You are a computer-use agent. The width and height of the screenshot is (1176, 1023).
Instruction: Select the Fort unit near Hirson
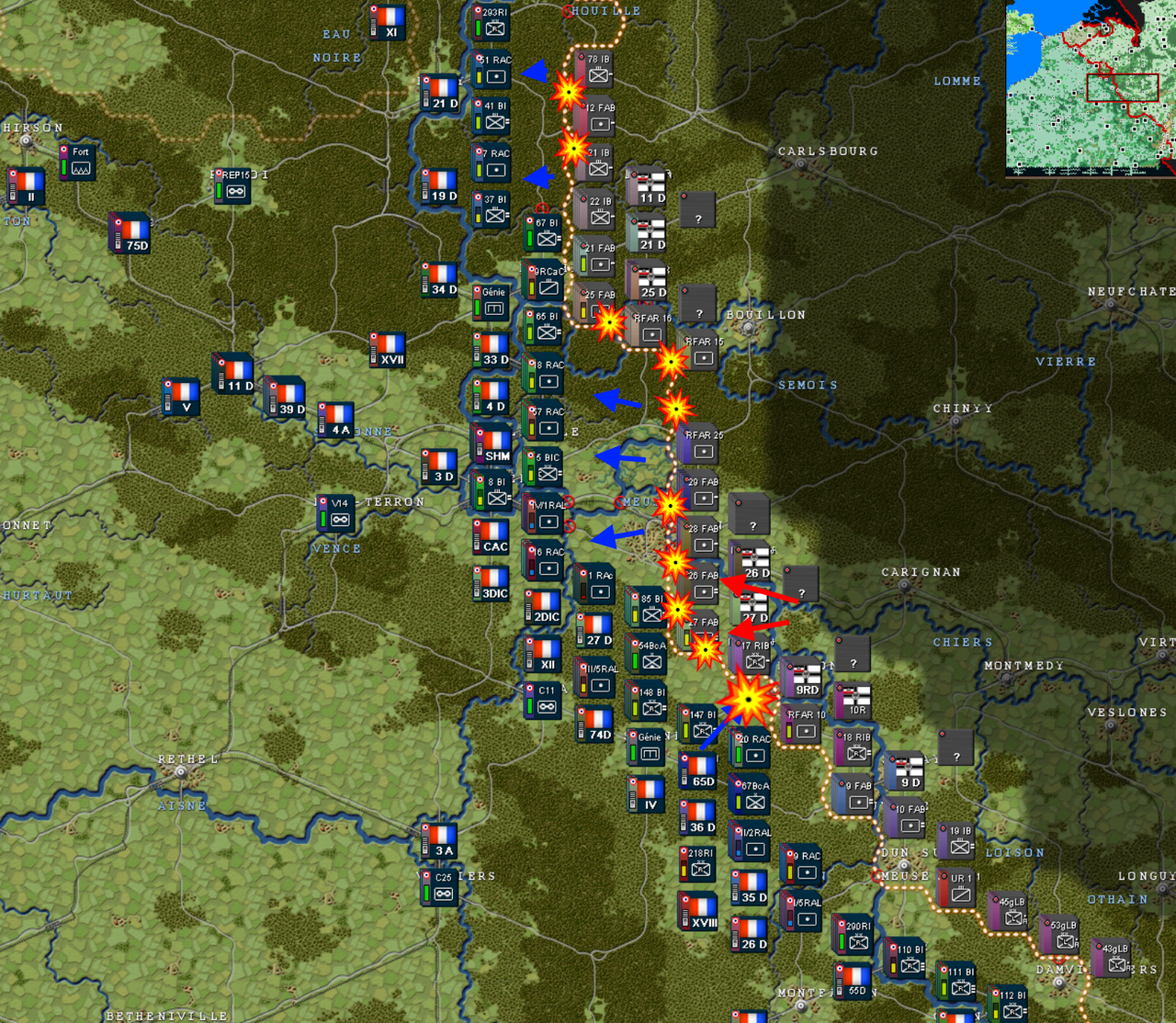click(x=77, y=163)
